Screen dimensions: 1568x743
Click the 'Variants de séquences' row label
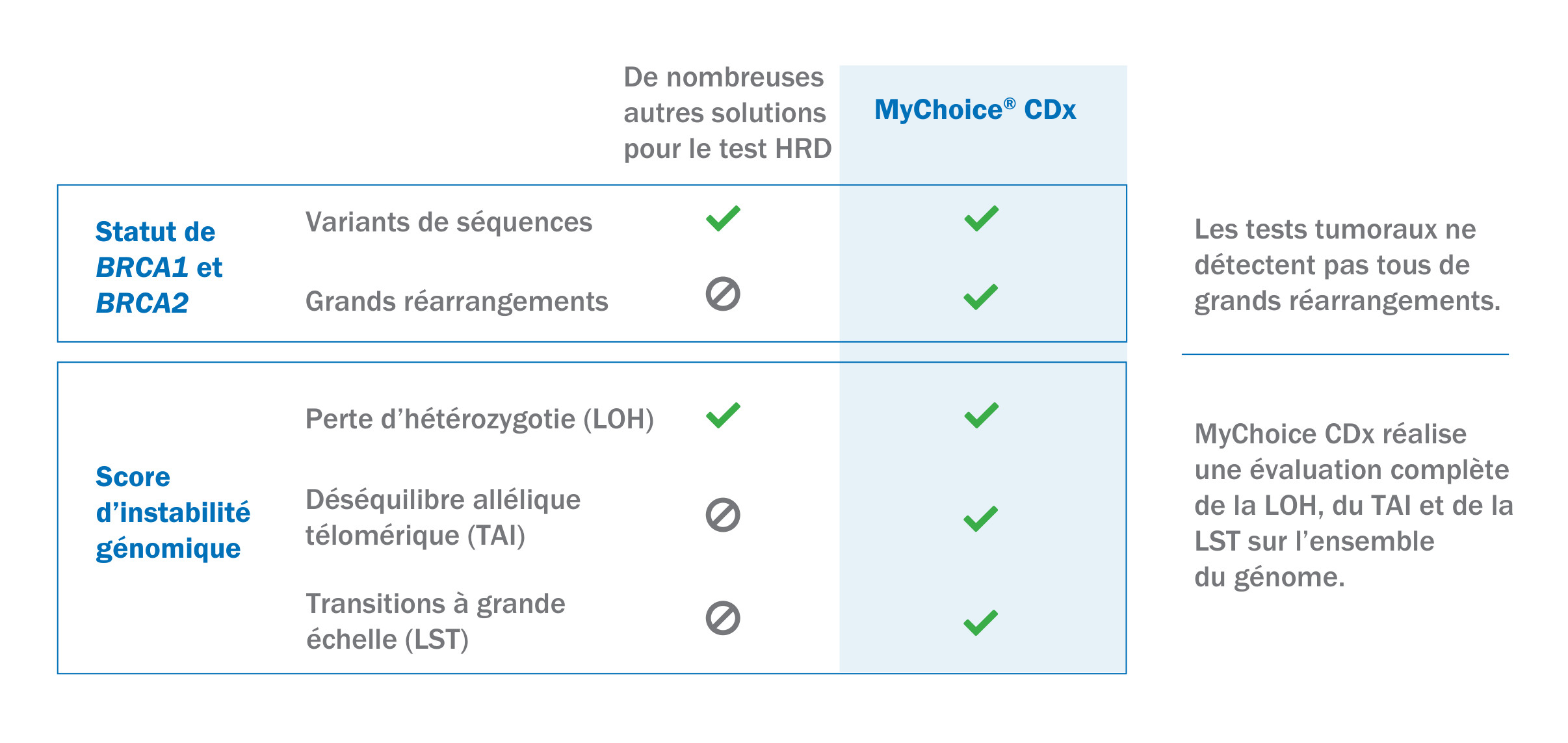[x=449, y=222]
